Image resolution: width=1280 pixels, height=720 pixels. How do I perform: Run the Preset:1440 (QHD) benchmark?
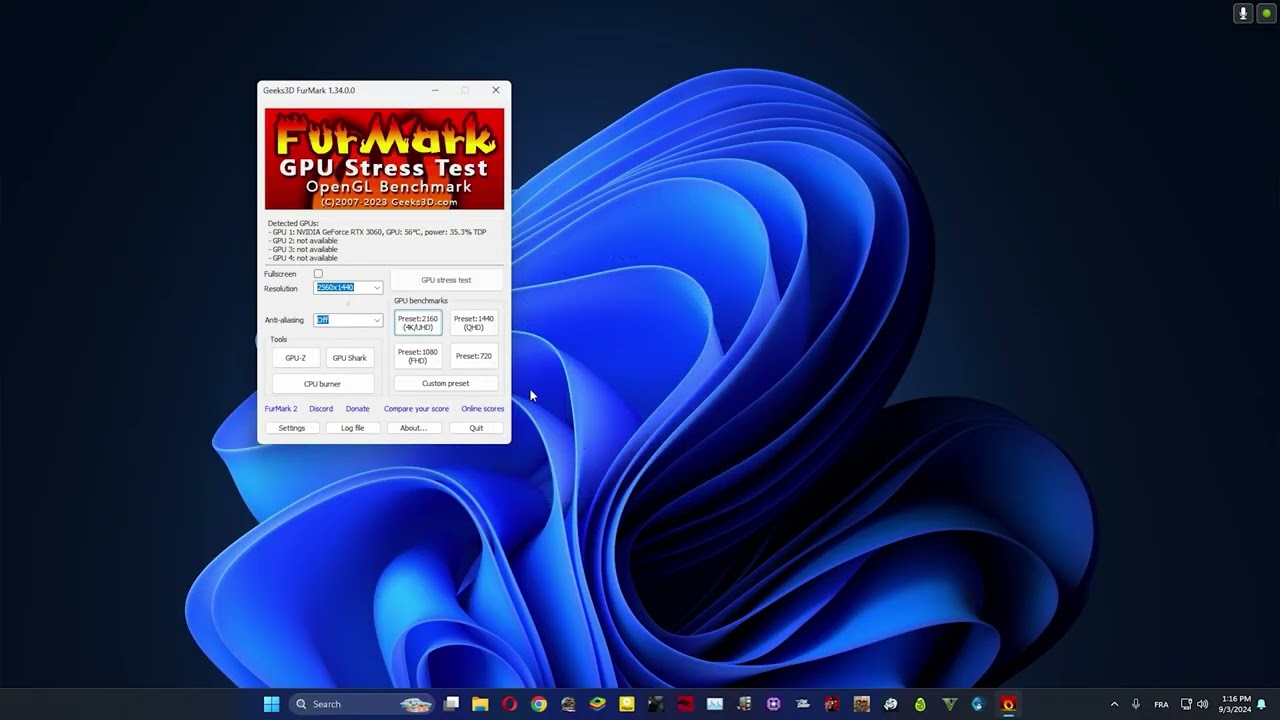[x=474, y=323]
